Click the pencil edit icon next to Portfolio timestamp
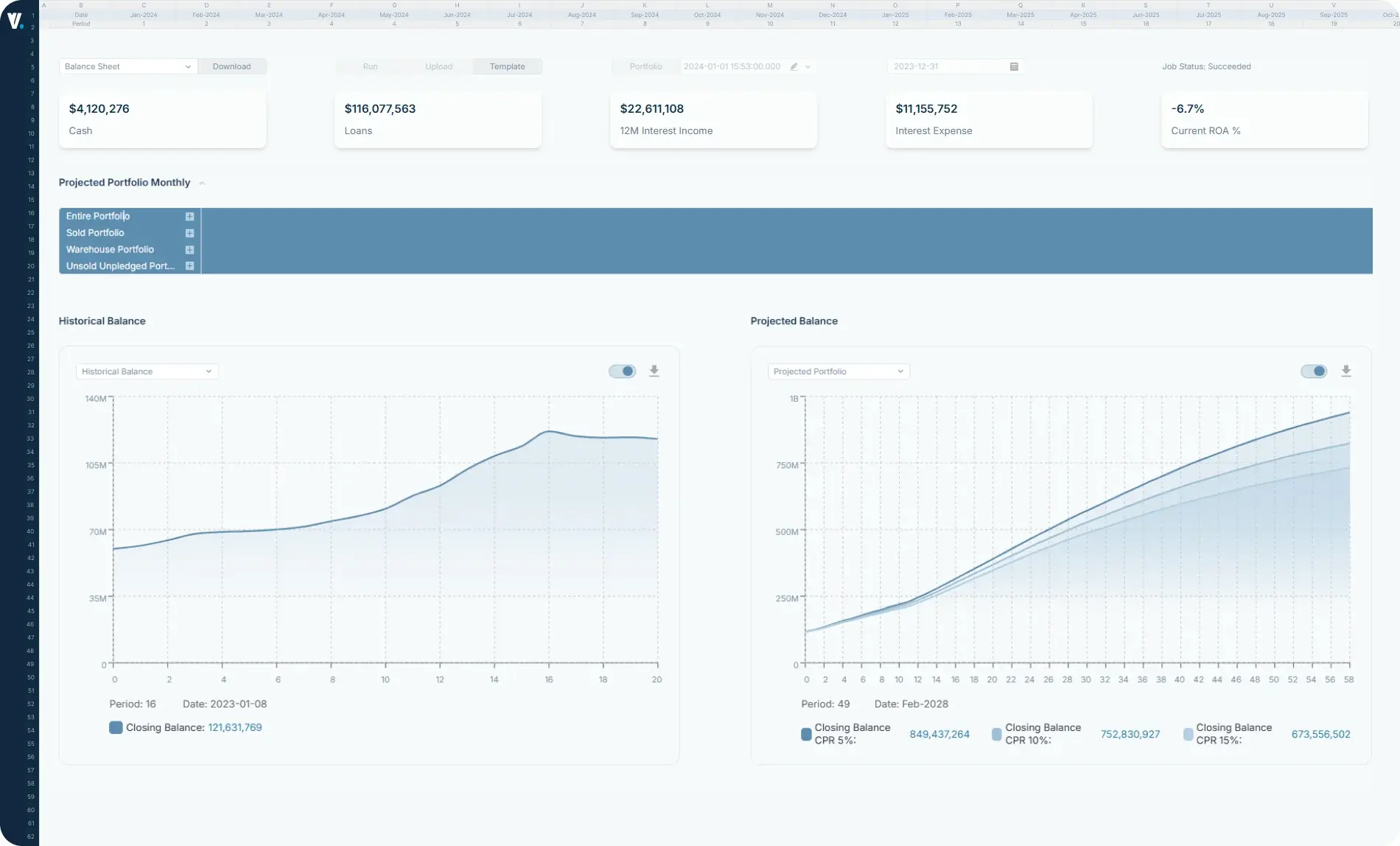 click(x=793, y=66)
